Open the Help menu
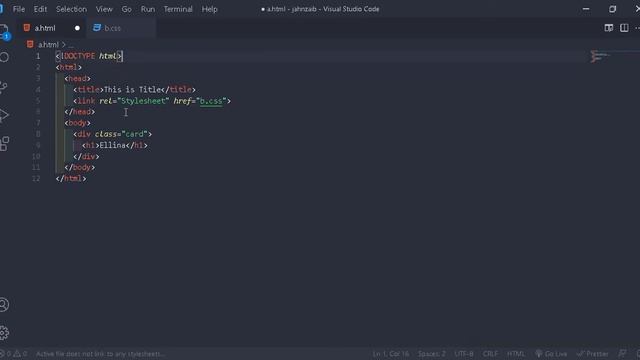Screen dimensions: 640x360 (209, 9)
